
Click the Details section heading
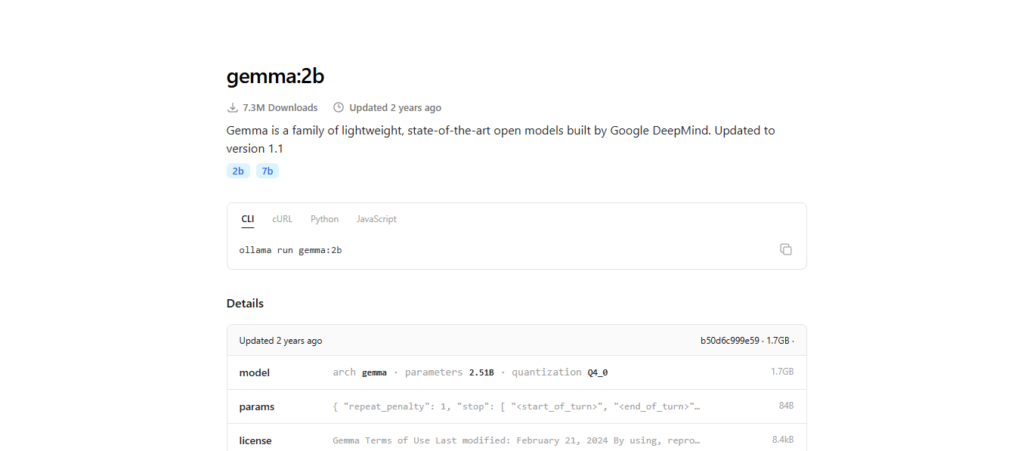point(245,303)
